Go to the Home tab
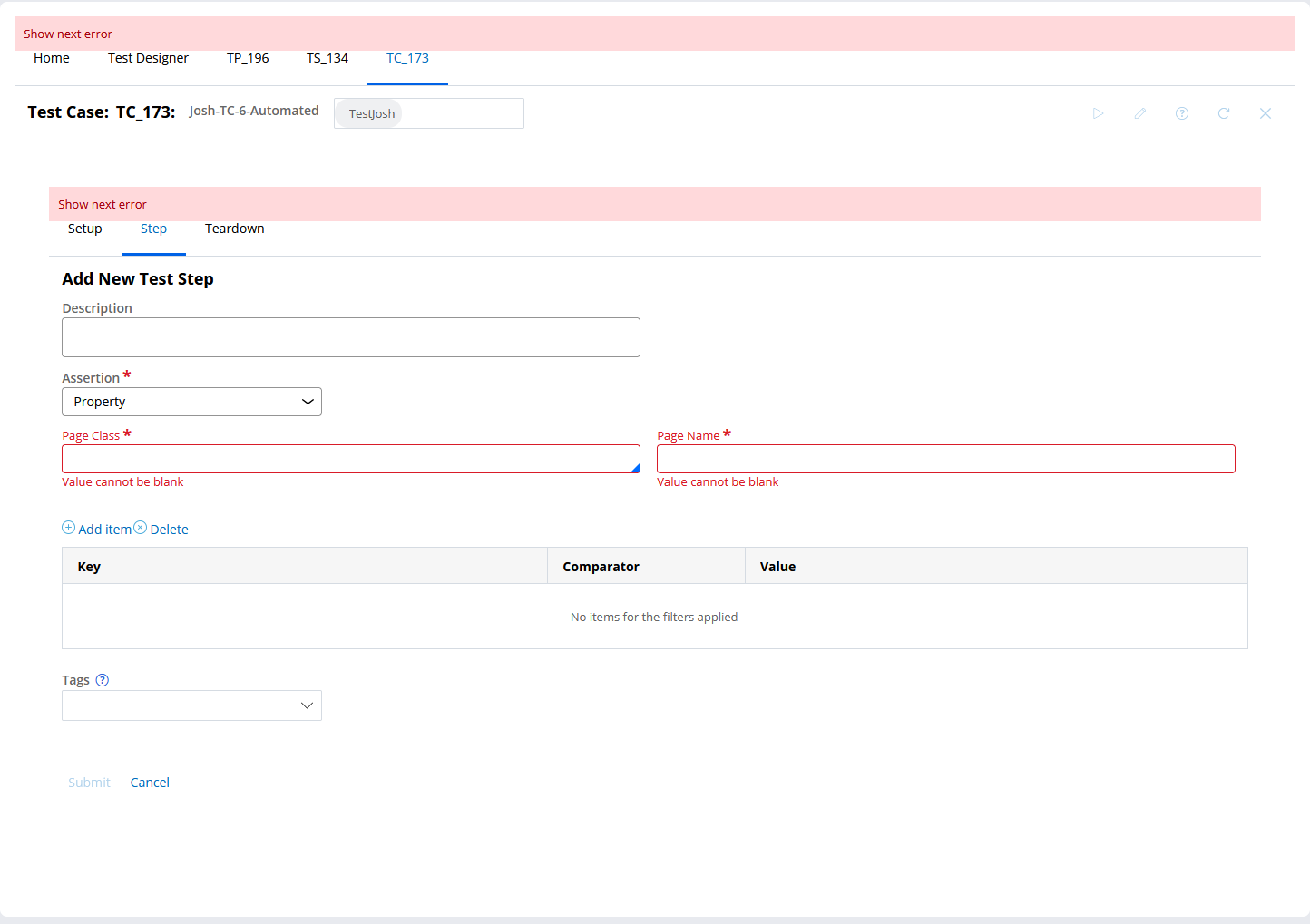This screenshot has width=1310, height=924. [x=52, y=58]
